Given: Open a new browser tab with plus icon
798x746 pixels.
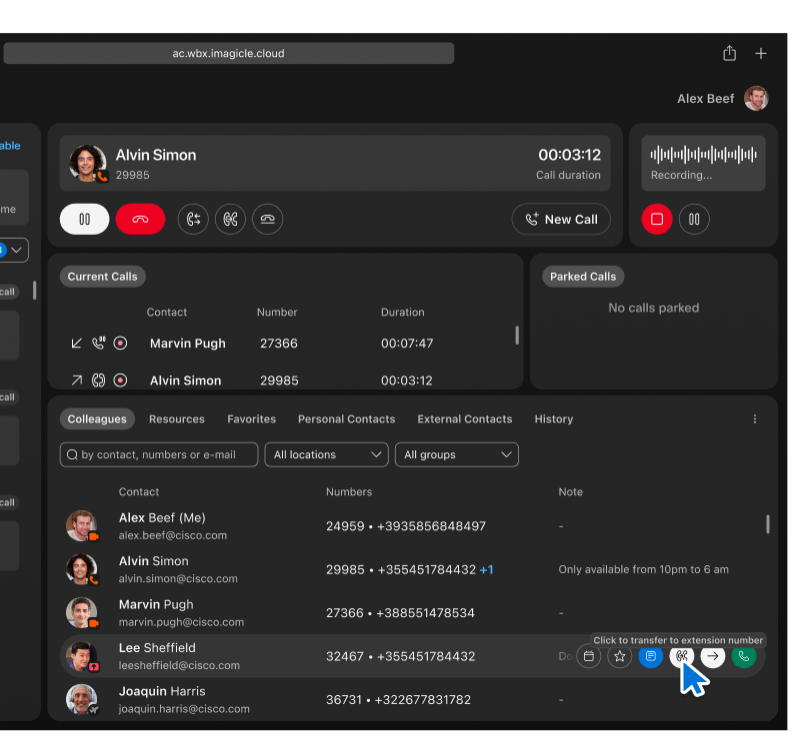Looking at the screenshot, I should click(x=761, y=53).
